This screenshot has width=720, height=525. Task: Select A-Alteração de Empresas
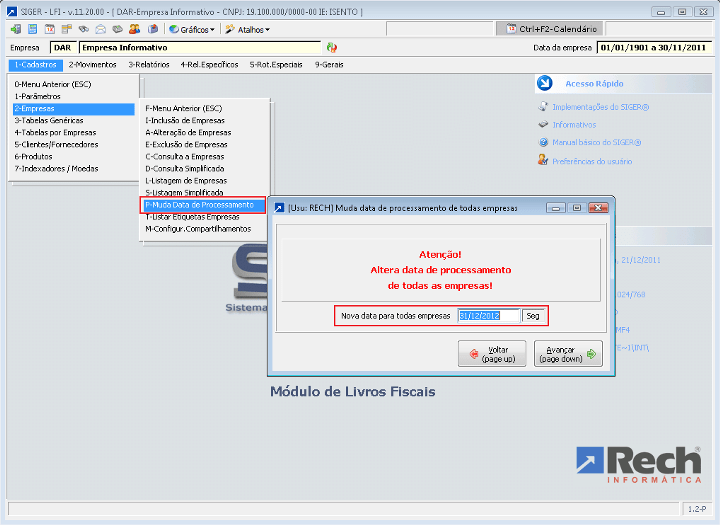(204, 132)
